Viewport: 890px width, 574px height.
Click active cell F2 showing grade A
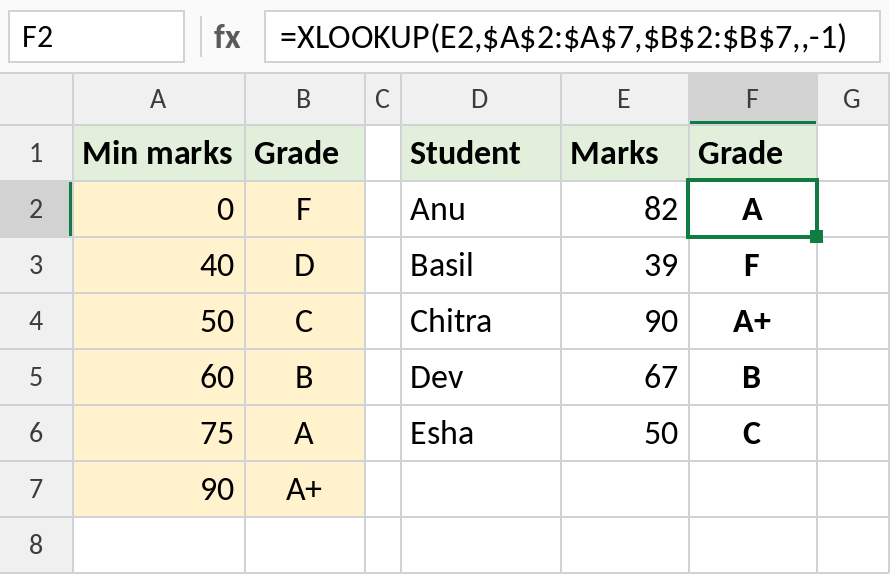tap(752, 208)
